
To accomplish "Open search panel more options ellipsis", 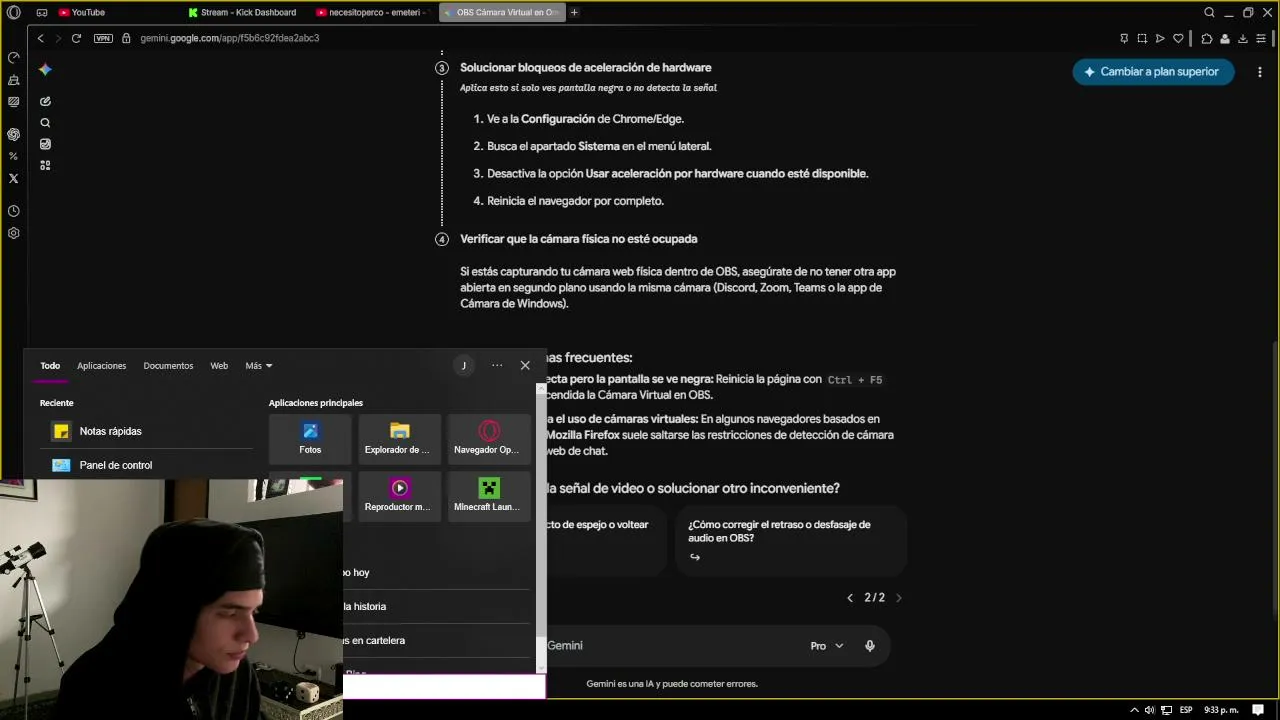I will [x=497, y=366].
